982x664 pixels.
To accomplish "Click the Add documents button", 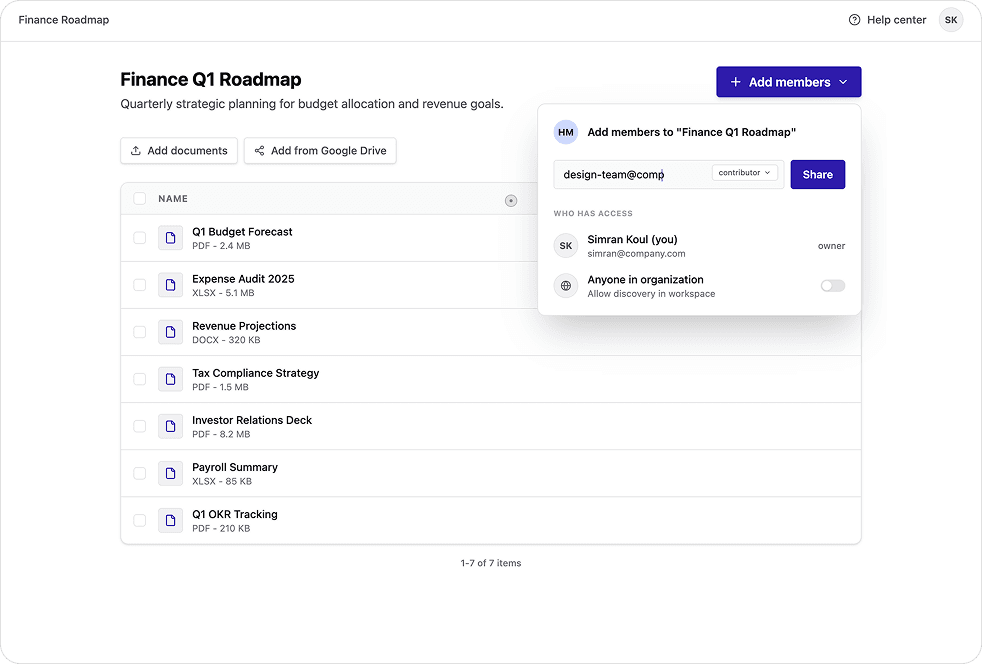I will tap(179, 151).
